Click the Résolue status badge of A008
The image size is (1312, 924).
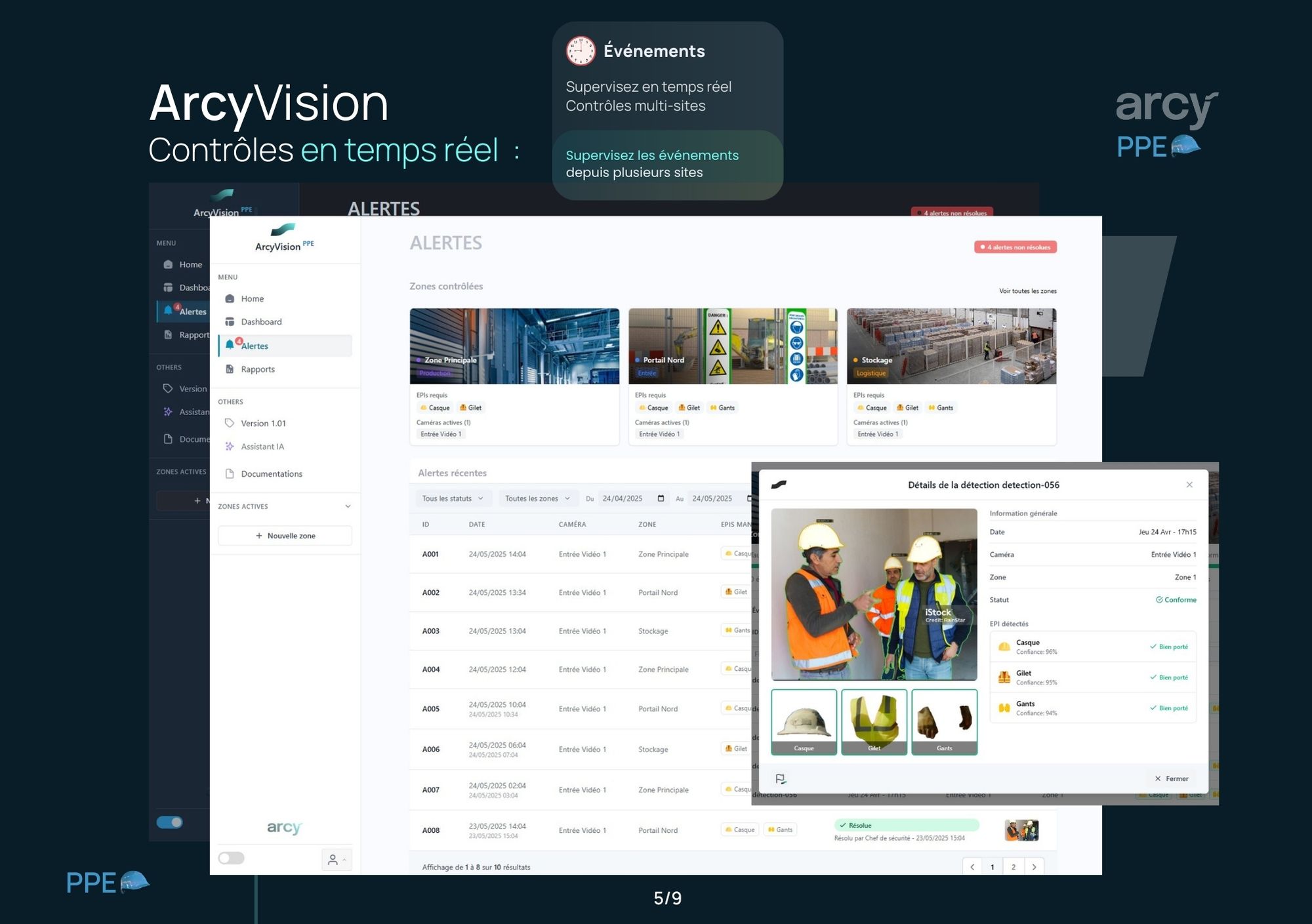point(907,825)
